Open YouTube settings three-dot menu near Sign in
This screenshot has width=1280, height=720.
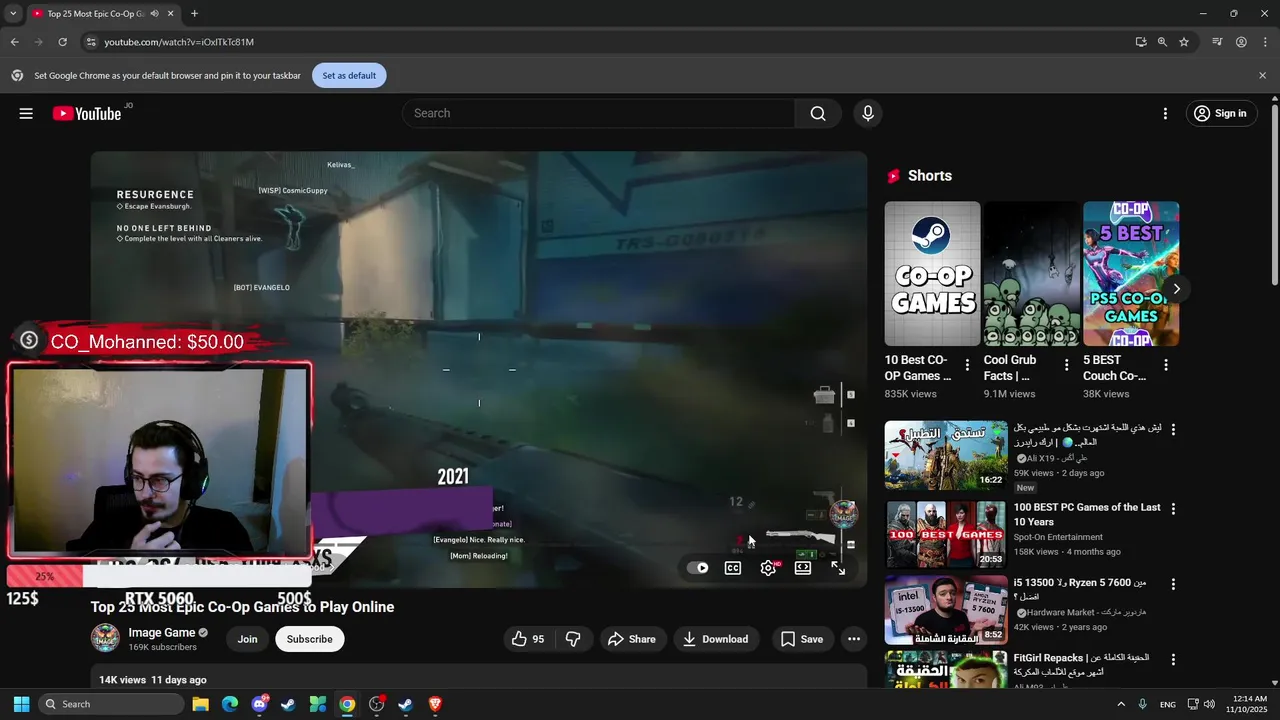click(1165, 113)
